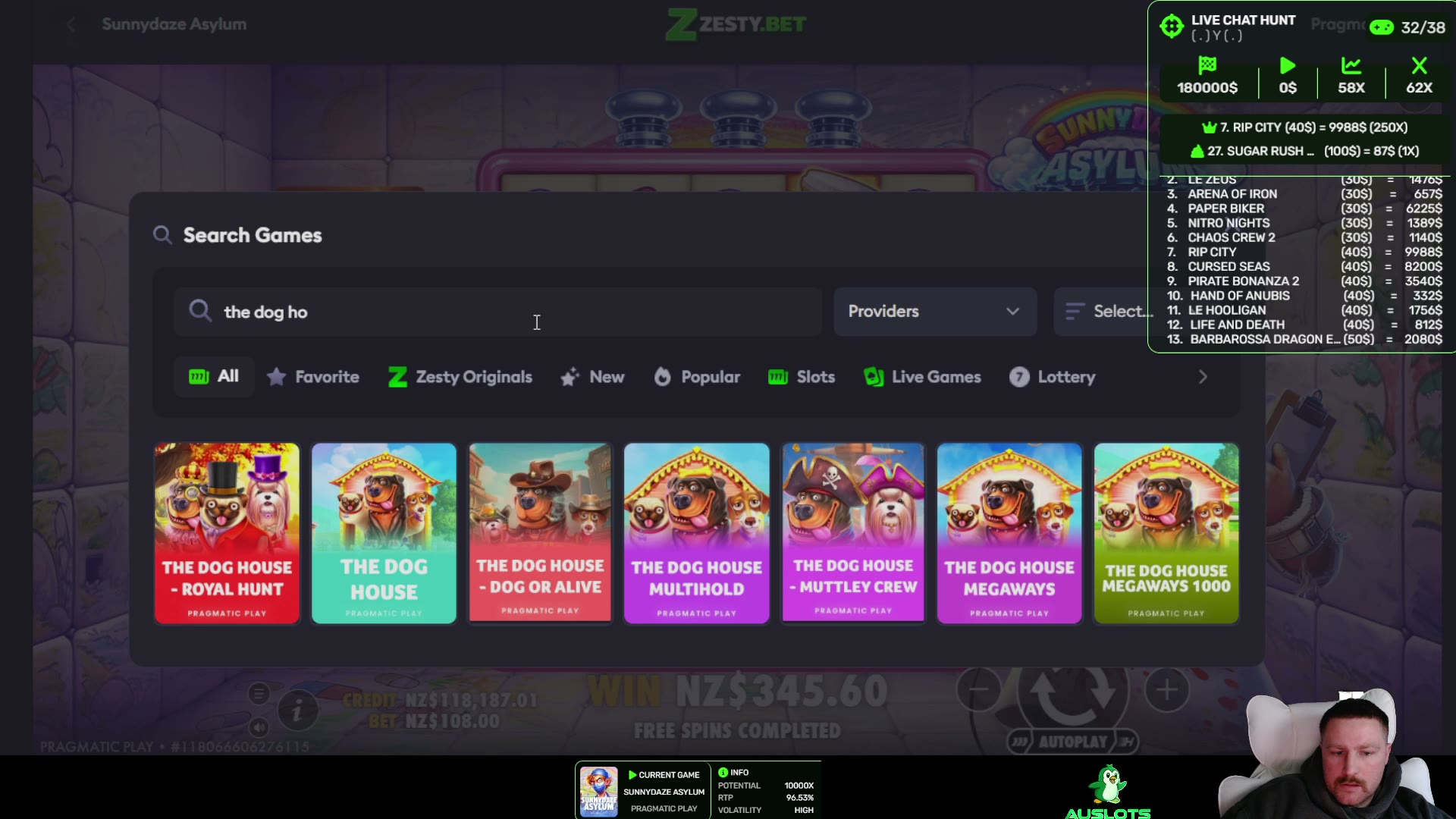Click the 'PAPER BIKER' hunt row

click(1304, 209)
